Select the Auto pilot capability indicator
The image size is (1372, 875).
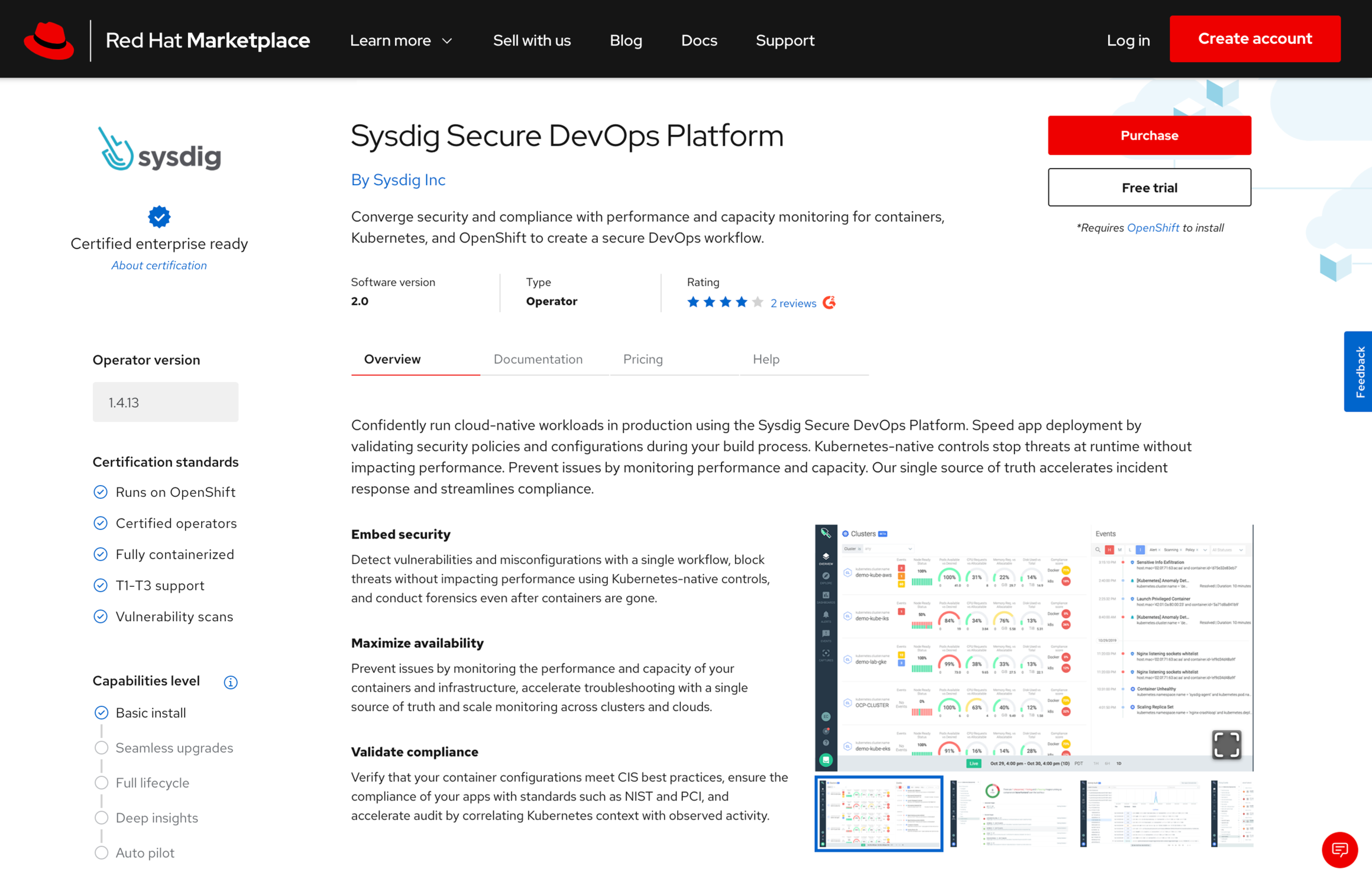point(101,852)
